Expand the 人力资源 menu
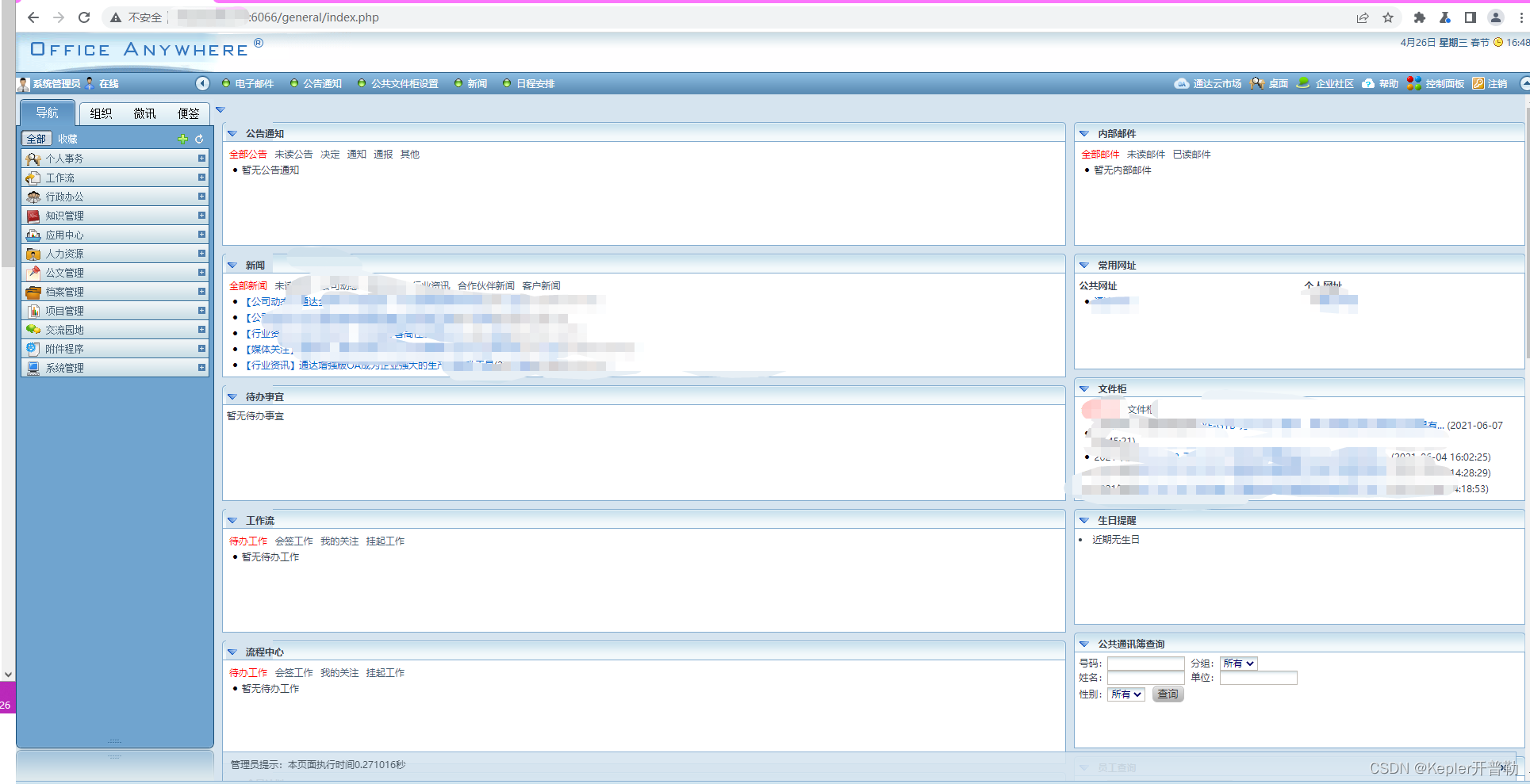1530x784 pixels. pyautogui.click(x=202, y=253)
